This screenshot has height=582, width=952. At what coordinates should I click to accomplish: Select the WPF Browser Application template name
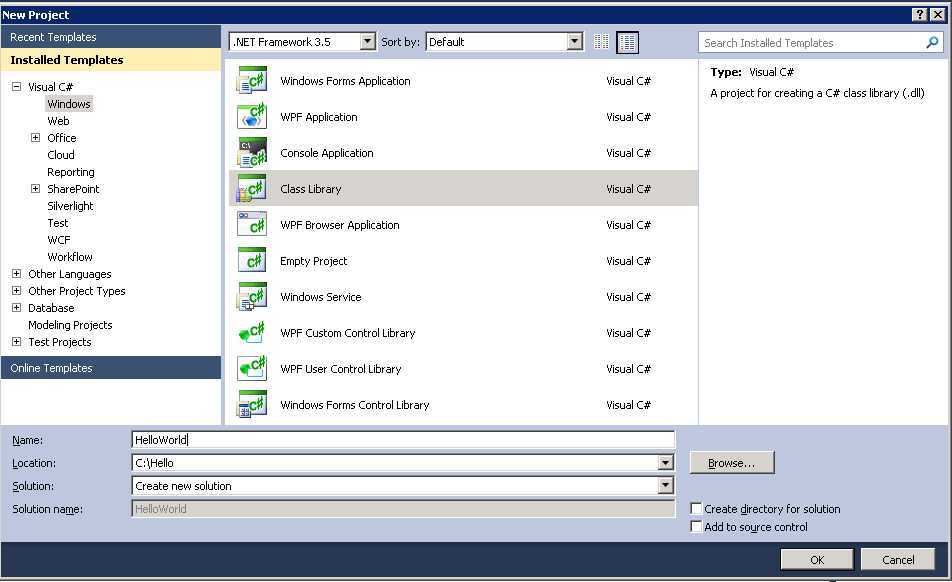[x=340, y=225]
